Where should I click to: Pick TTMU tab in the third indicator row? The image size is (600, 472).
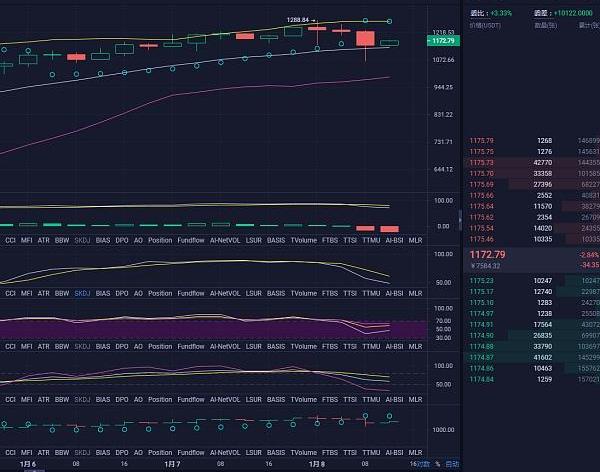coord(372,346)
